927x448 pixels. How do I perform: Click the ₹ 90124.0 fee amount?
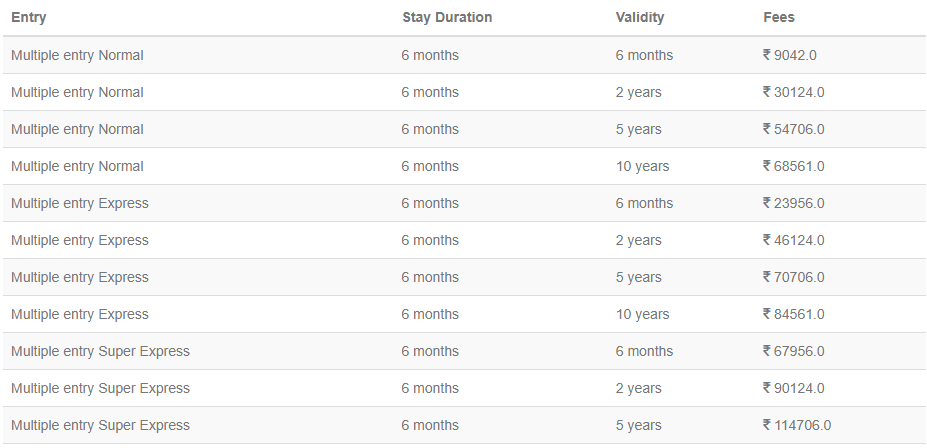tap(793, 389)
